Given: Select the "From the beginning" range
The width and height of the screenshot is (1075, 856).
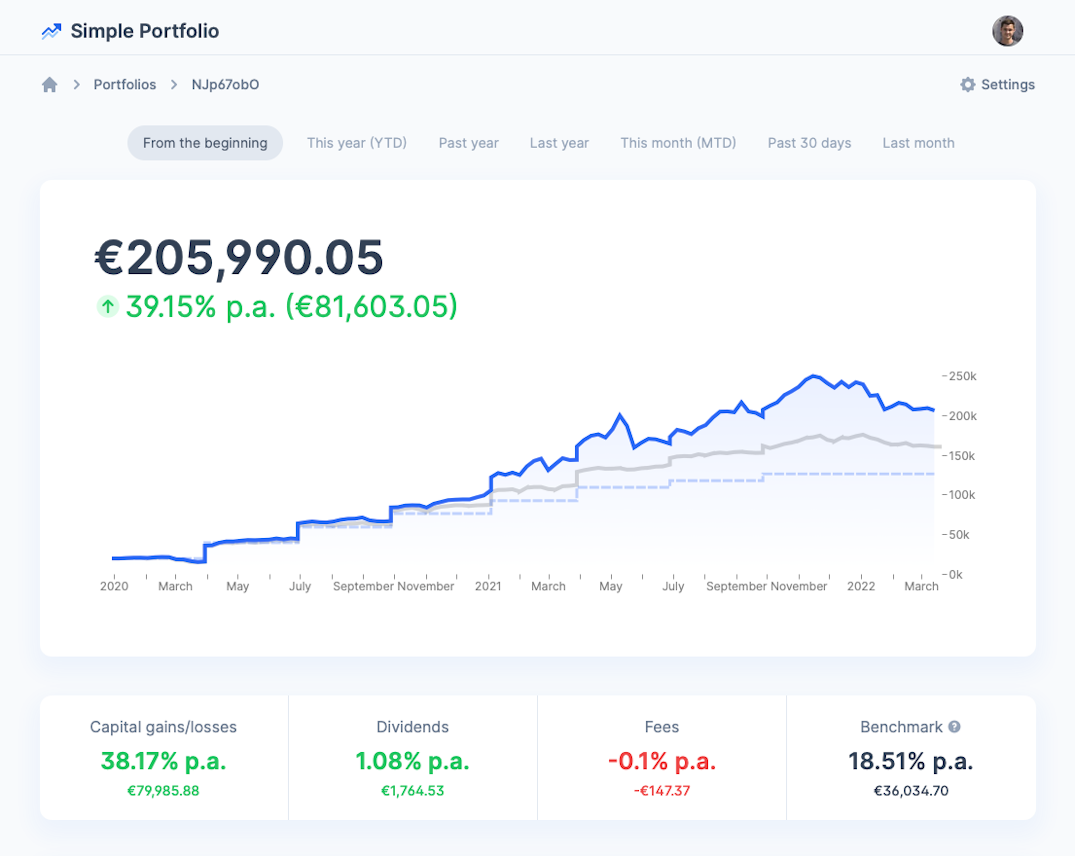Looking at the screenshot, I should coord(204,143).
